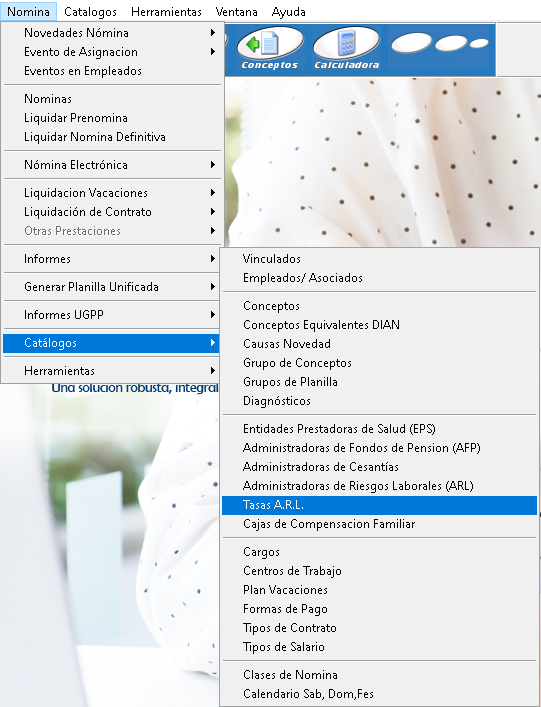Open Centros de Trabajo catalog
This screenshot has height=707, width=541.
point(379,571)
